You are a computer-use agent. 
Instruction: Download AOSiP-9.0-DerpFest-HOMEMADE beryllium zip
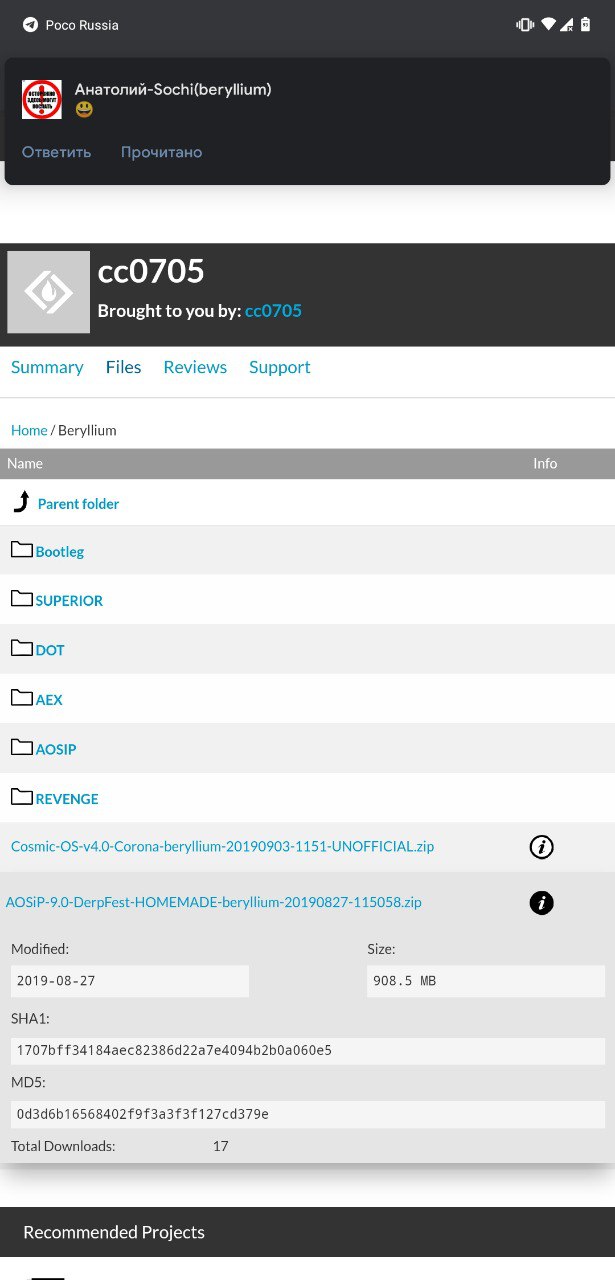(x=213, y=902)
